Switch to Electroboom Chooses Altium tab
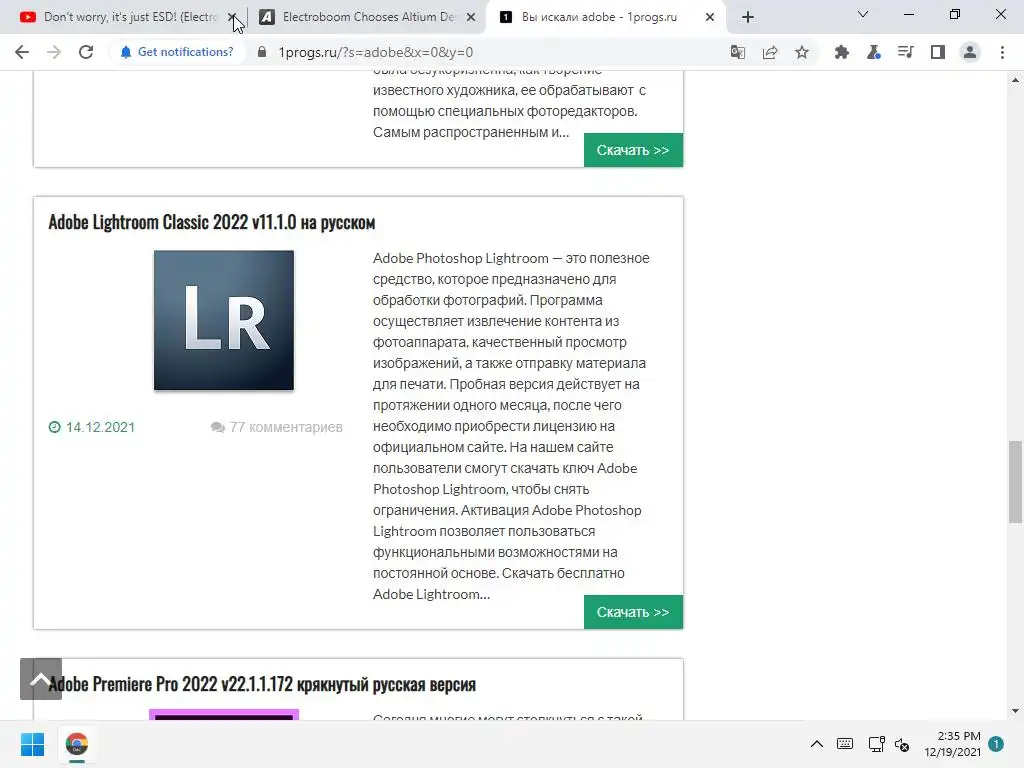Image resolution: width=1024 pixels, height=768 pixels. (368, 17)
